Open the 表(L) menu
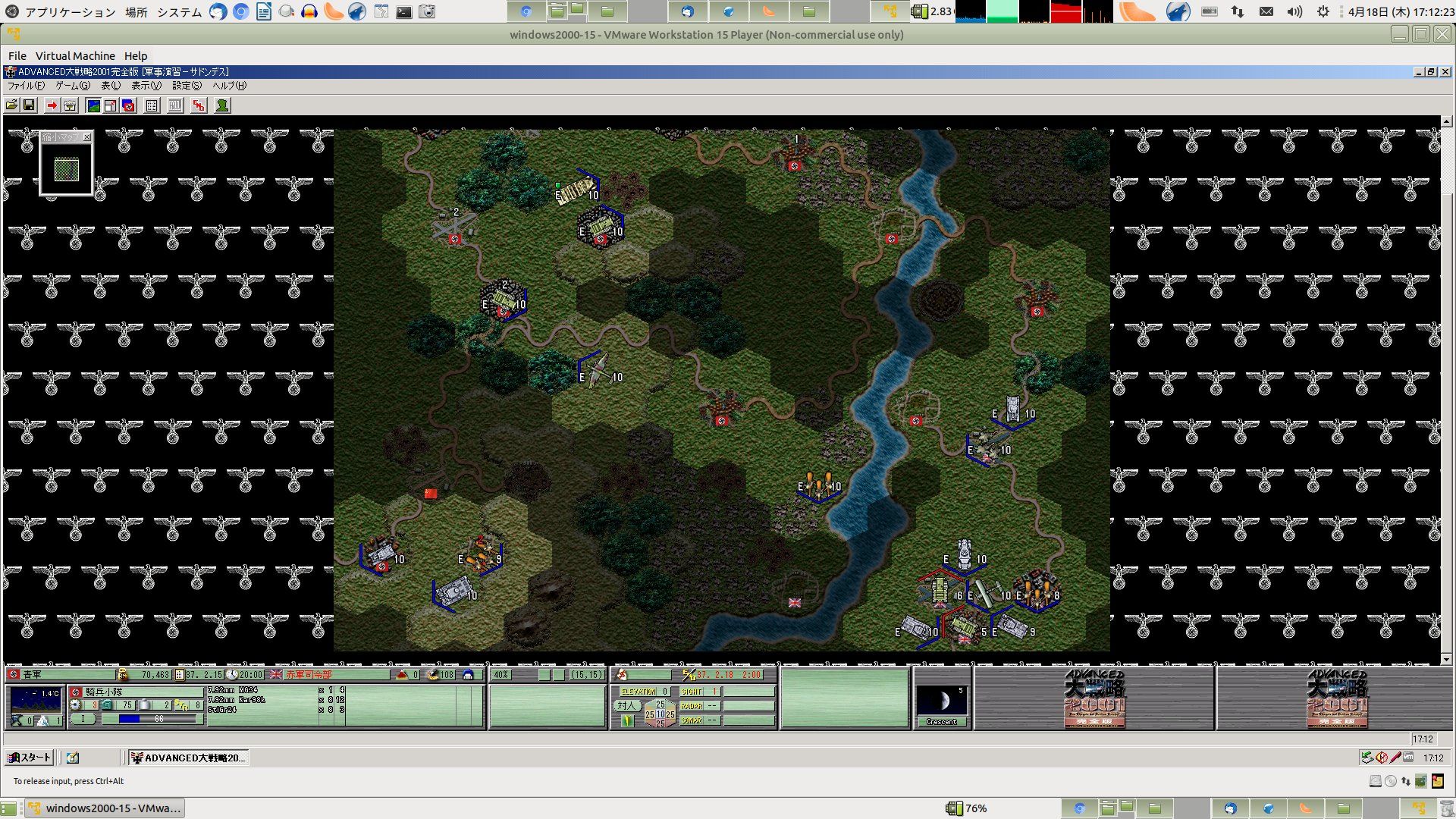Viewport: 1456px width, 819px height. point(111,86)
